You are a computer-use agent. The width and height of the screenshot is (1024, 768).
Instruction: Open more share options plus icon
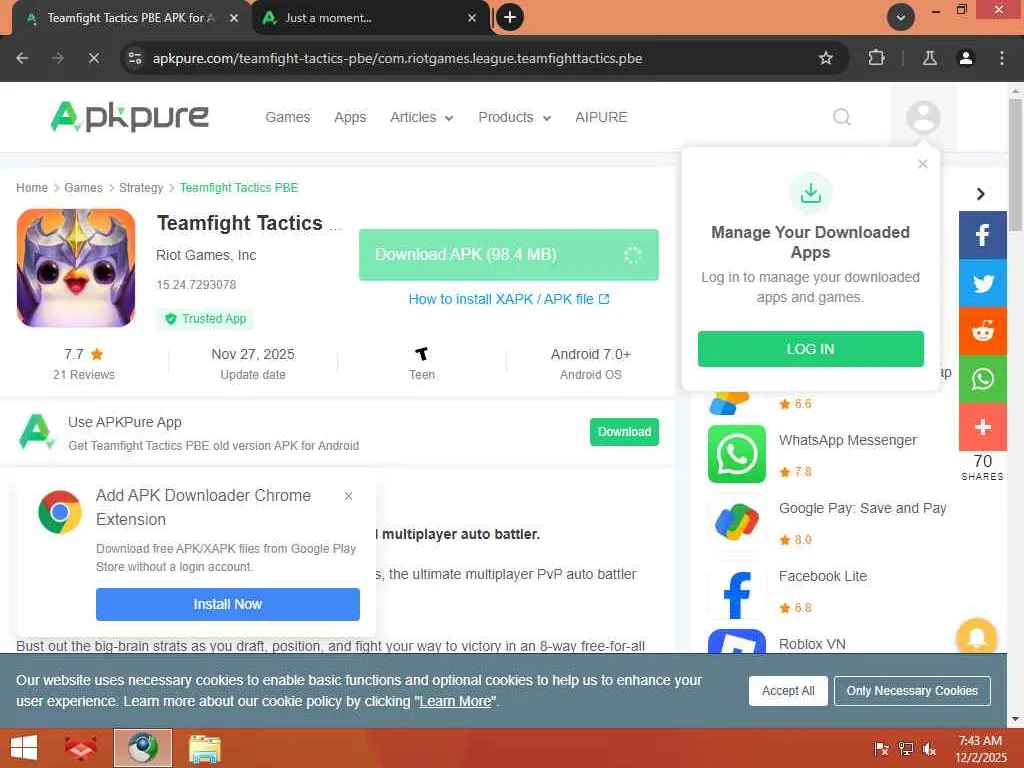[982, 427]
